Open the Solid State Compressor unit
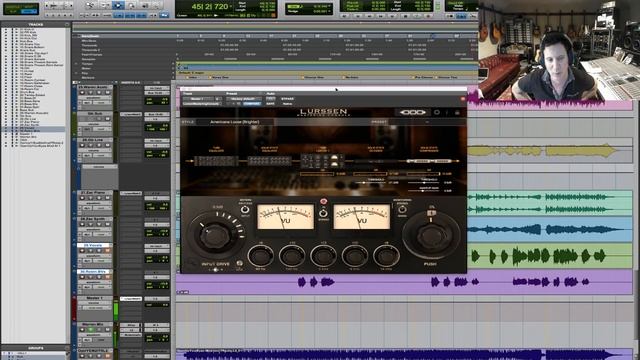 [x=429, y=161]
